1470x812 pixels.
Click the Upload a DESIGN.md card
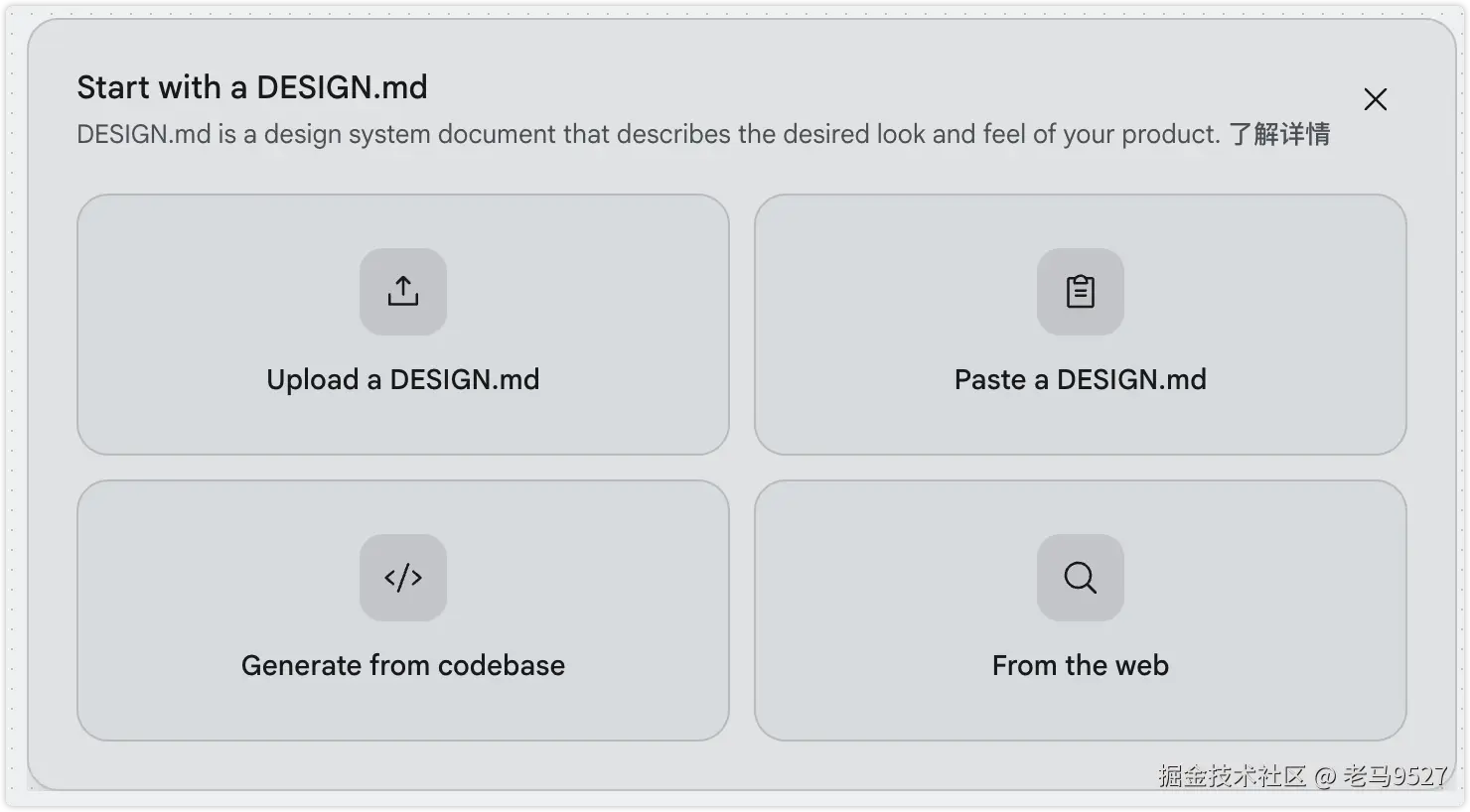click(x=403, y=325)
